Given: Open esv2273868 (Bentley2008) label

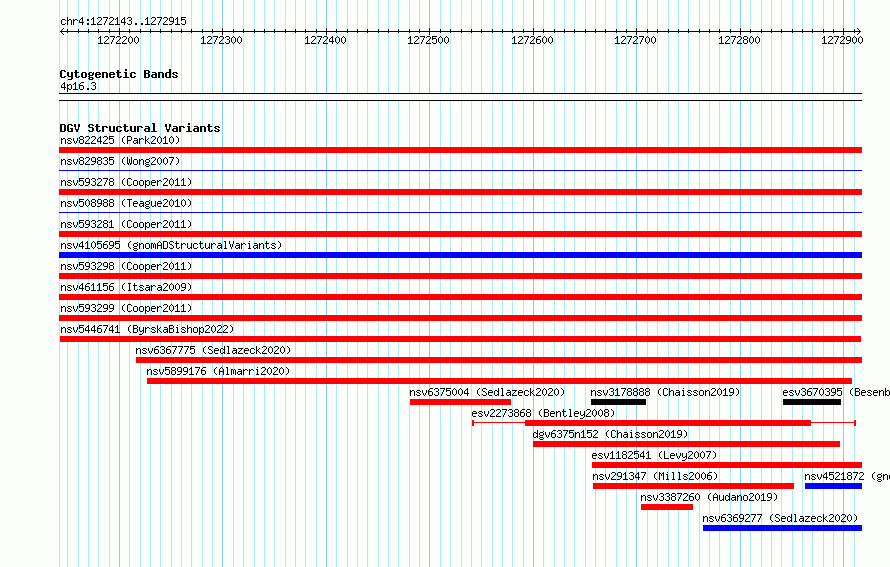Looking at the screenshot, I should (x=543, y=413).
